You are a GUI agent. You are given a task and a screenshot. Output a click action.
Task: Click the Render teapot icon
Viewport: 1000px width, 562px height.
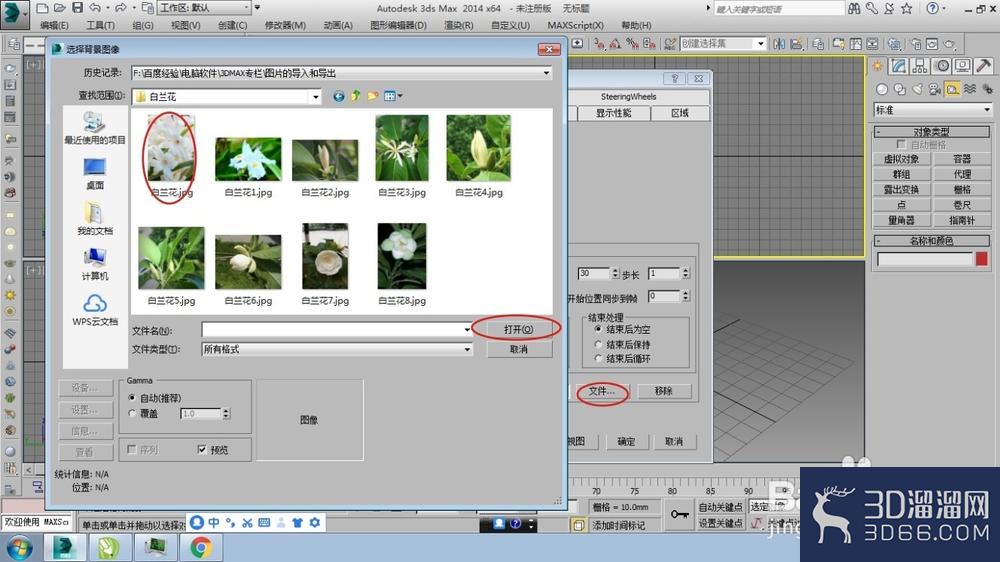tap(950, 43)
